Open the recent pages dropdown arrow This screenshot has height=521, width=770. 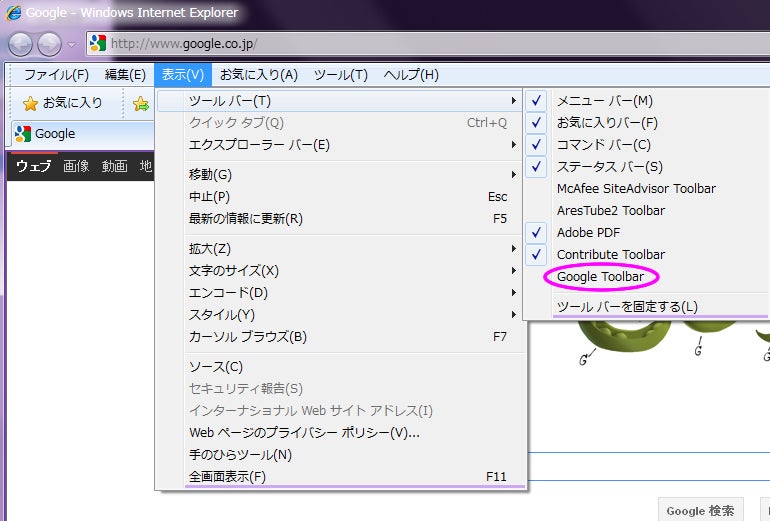(x=72, y=45)
